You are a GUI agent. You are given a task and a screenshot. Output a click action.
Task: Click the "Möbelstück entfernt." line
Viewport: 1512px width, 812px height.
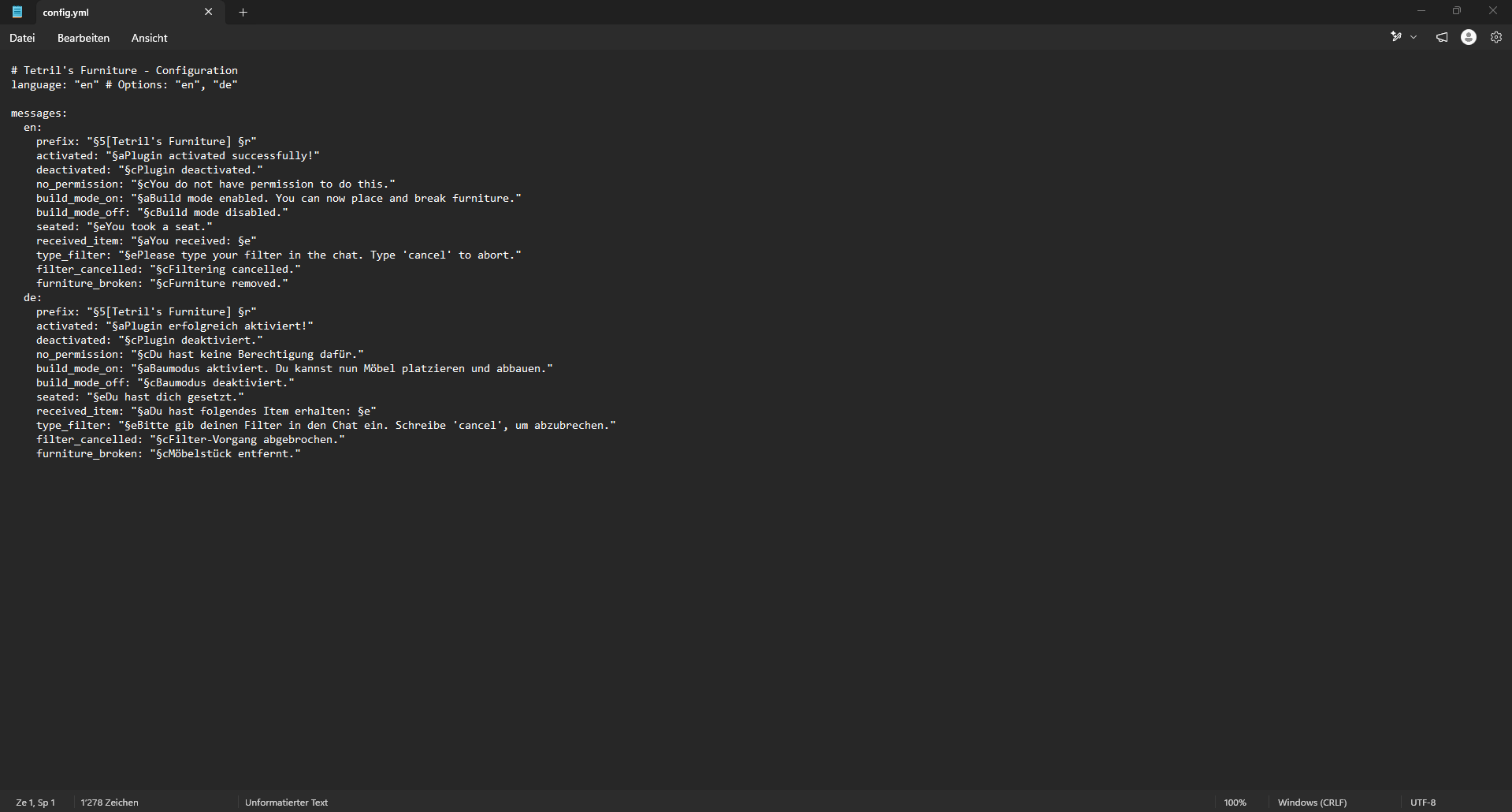tap(169, 453)
